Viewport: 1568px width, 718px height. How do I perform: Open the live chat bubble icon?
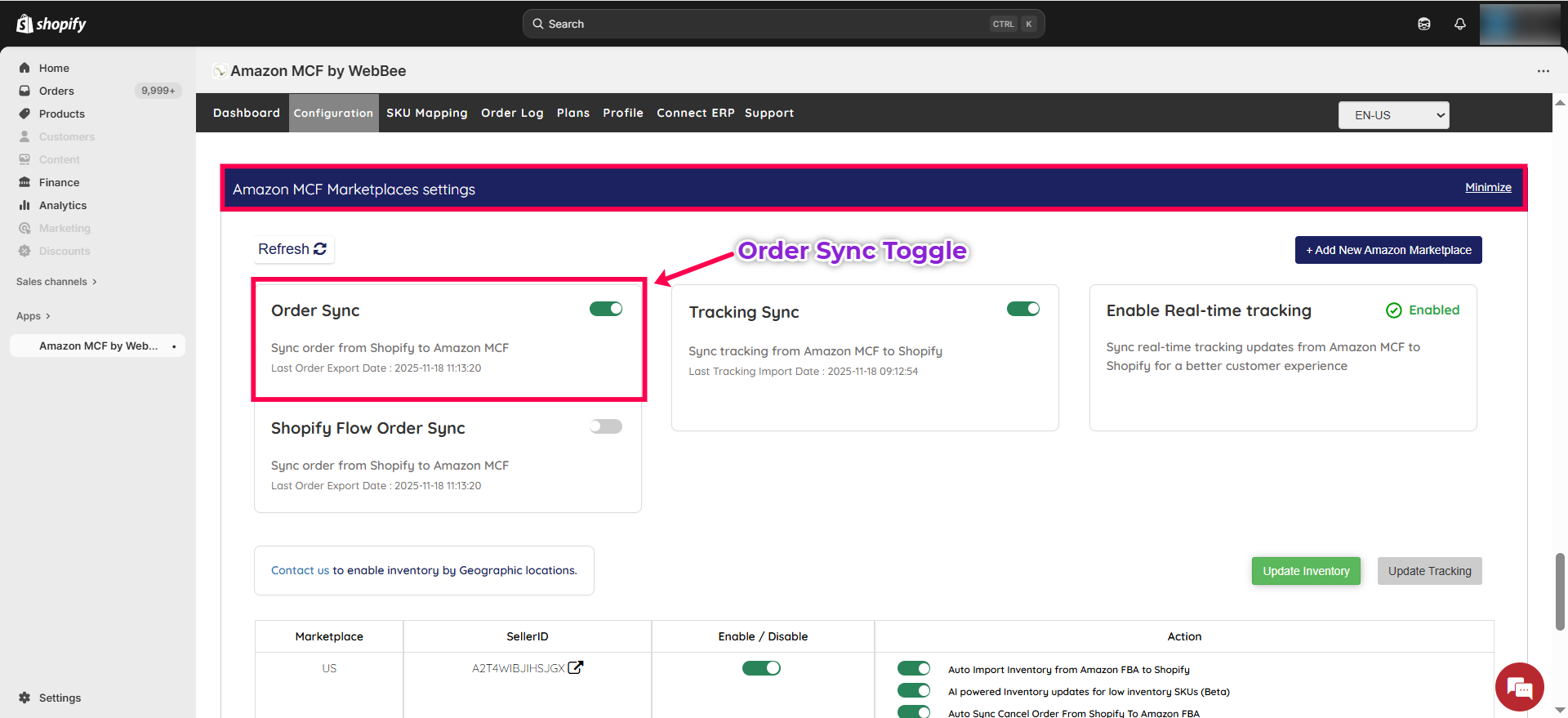[x=1519, y=687]
